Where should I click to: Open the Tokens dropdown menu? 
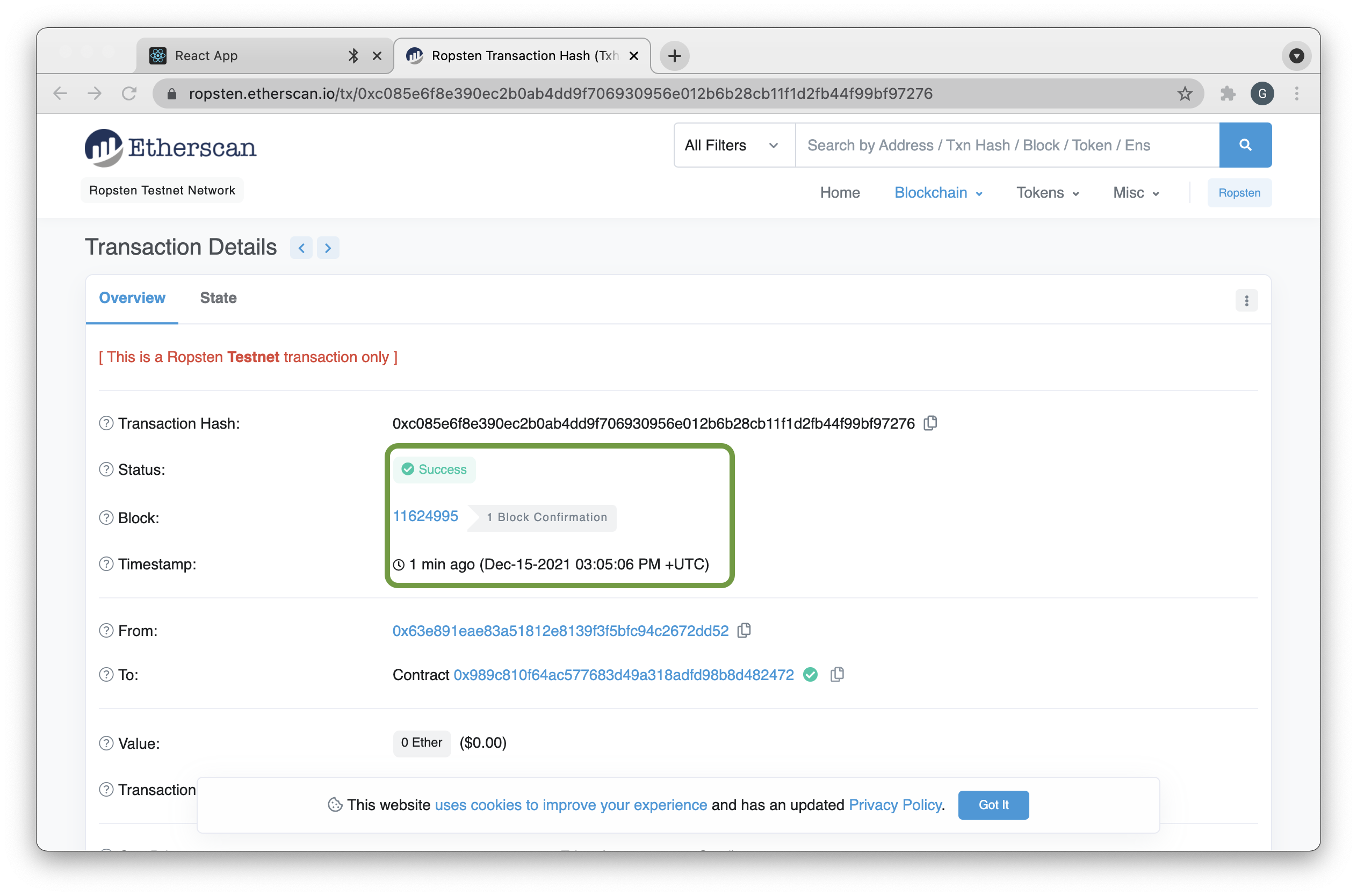1046,192
